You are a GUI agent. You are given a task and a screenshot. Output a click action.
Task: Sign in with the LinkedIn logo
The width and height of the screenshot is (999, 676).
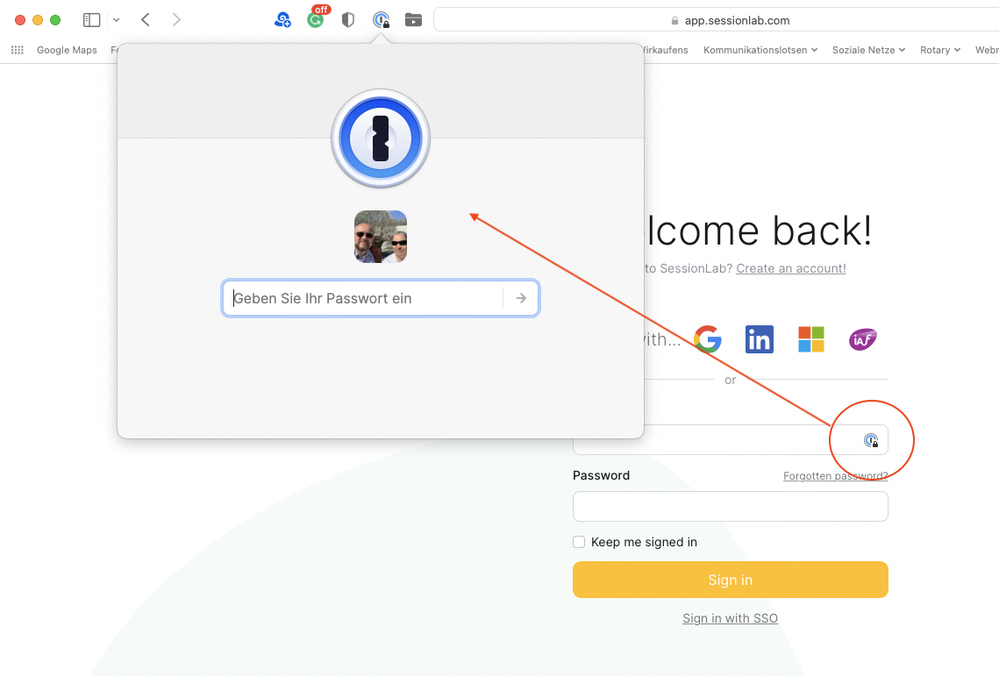759,340
